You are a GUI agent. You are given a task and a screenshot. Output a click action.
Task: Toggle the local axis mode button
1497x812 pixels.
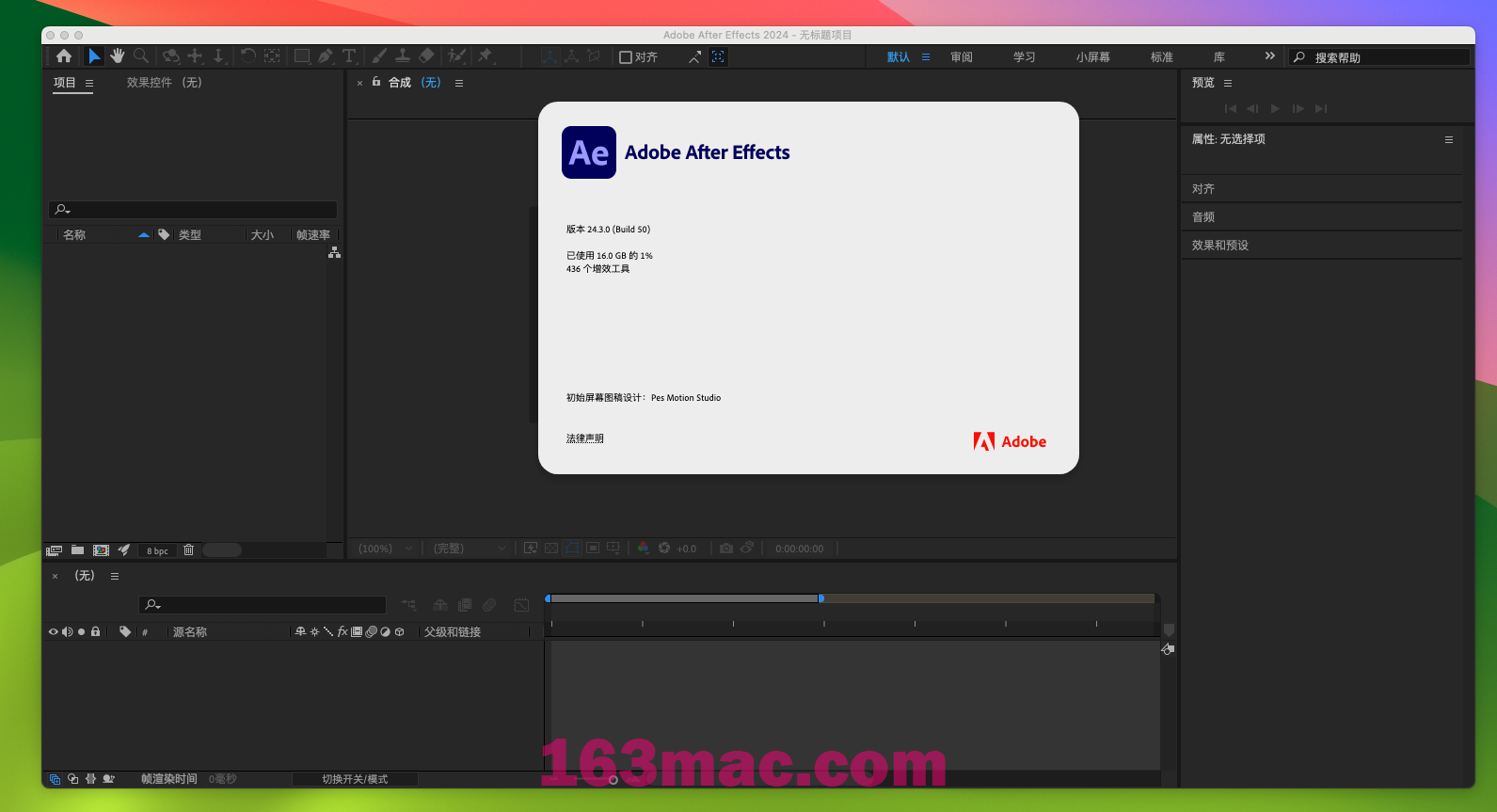(x=549, y=56)
